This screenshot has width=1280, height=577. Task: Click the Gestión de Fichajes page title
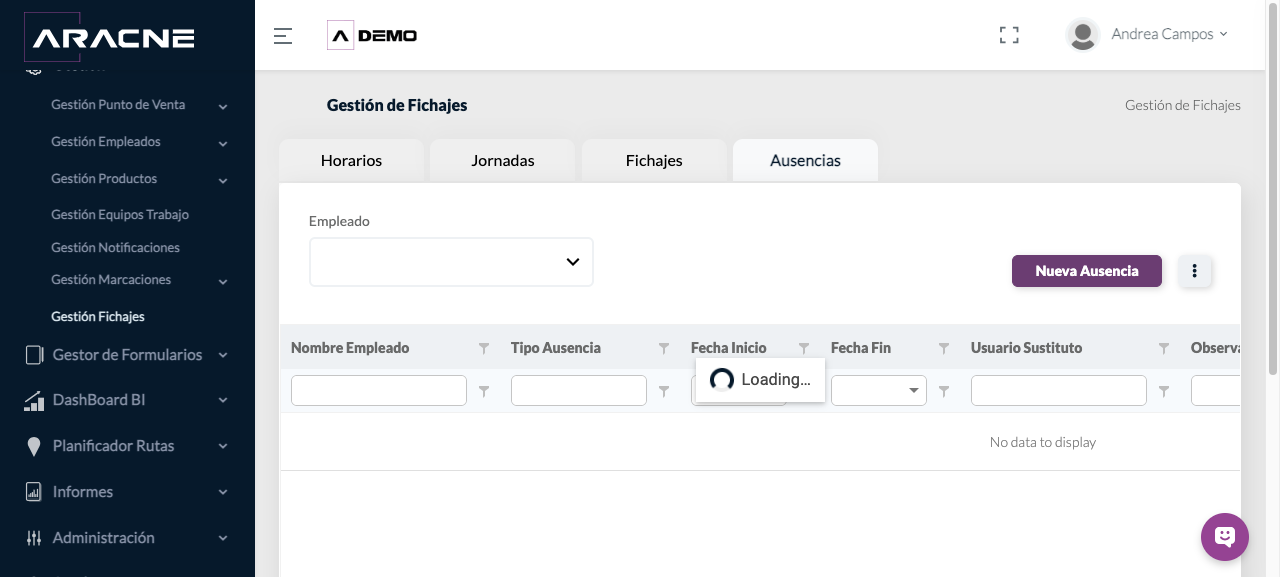397,105
